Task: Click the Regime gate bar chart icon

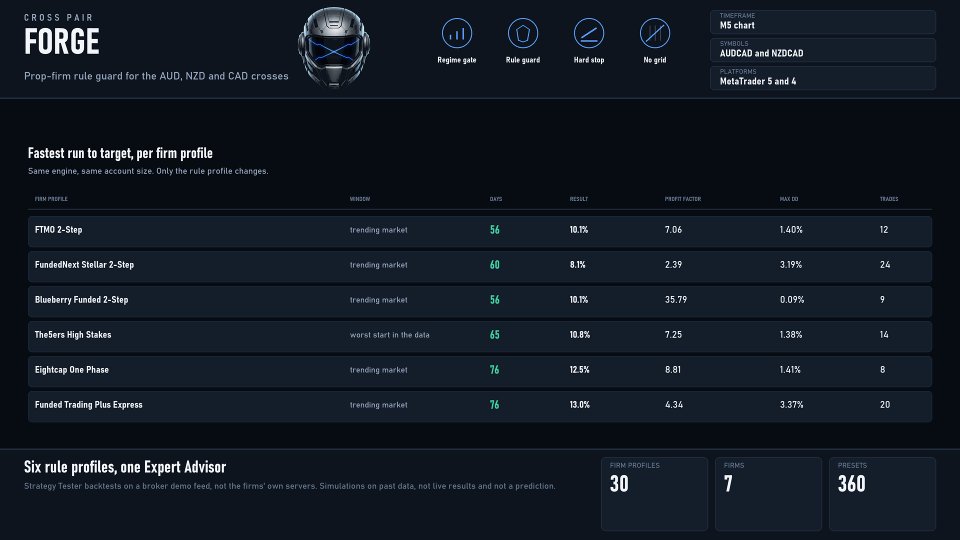Action: [x=457, y=33]
